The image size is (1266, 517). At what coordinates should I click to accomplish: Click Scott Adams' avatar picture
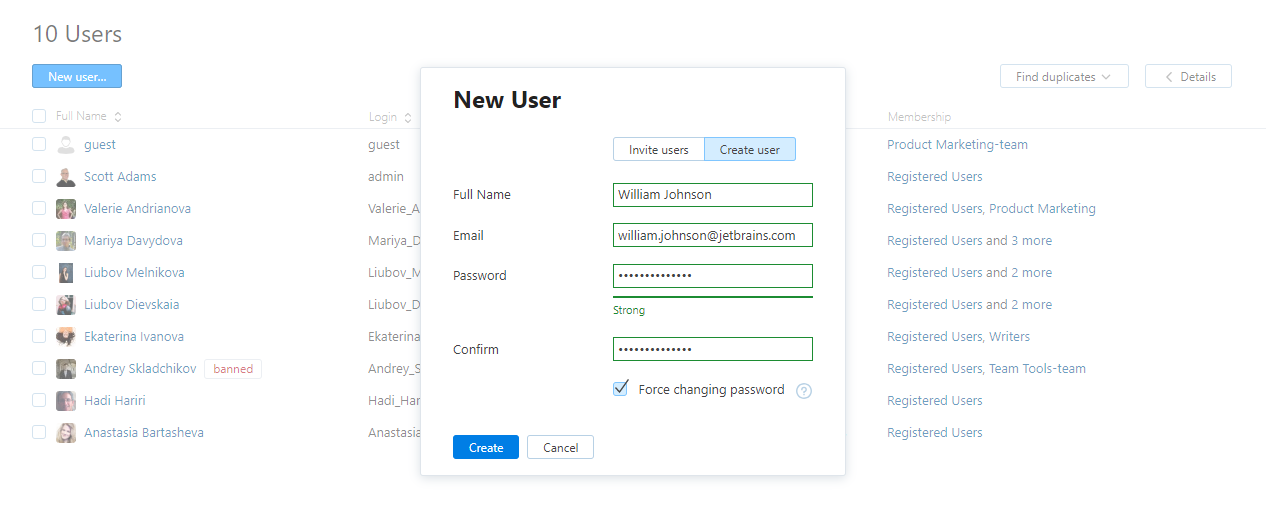pyautogui.click(x=66, y=177)
